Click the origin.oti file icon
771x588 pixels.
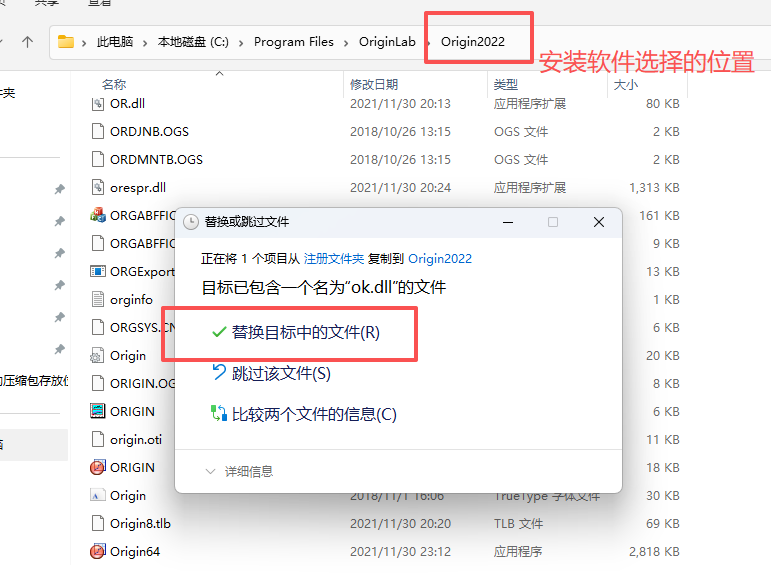[x=98, y=439]
